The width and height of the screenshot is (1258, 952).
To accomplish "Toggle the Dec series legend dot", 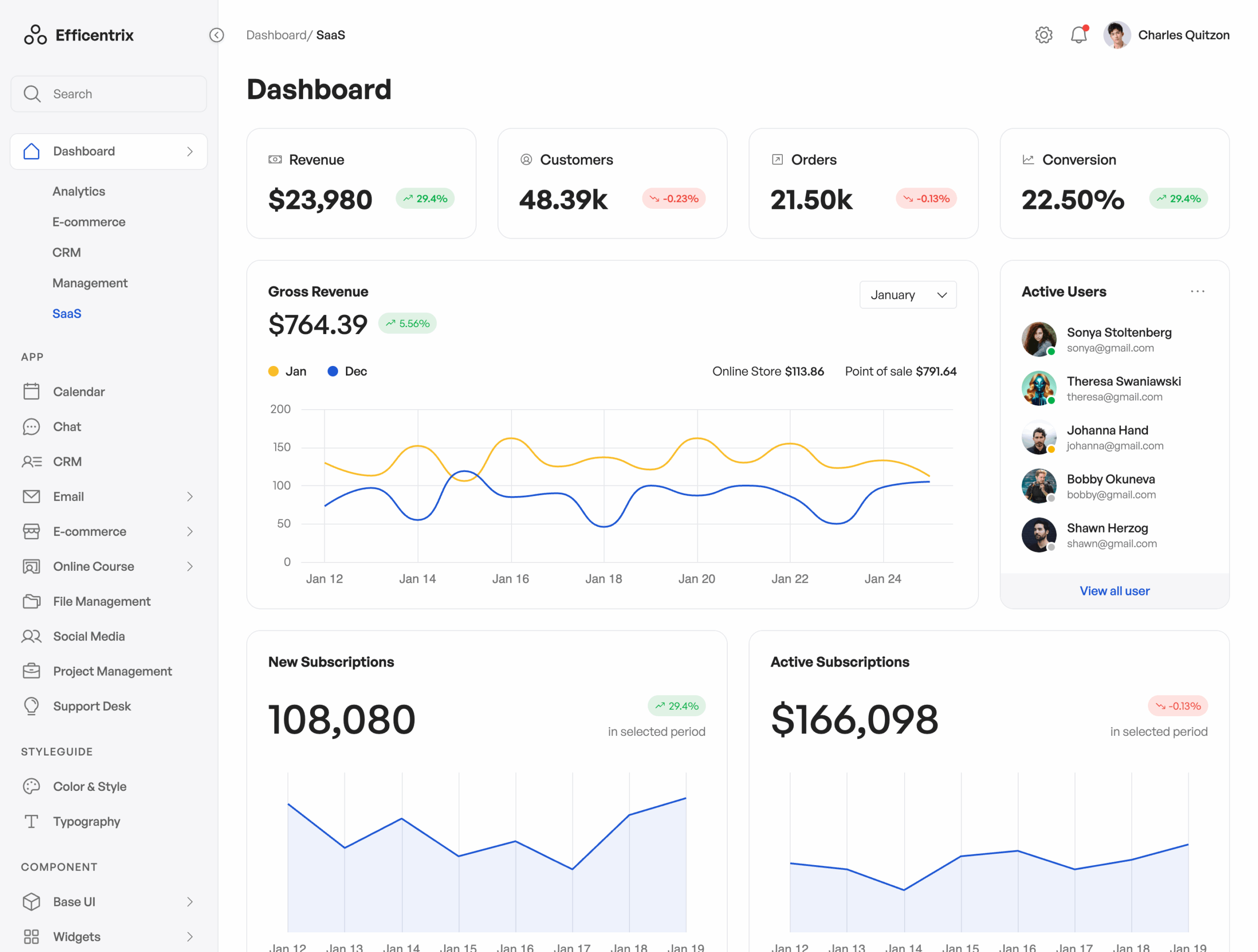I will (333, 371).
